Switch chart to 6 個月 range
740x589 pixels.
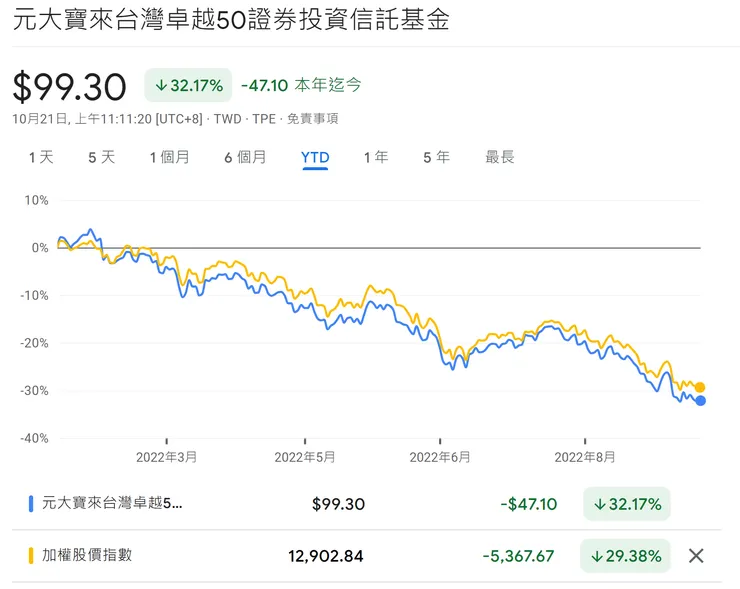tap(245, 157)
